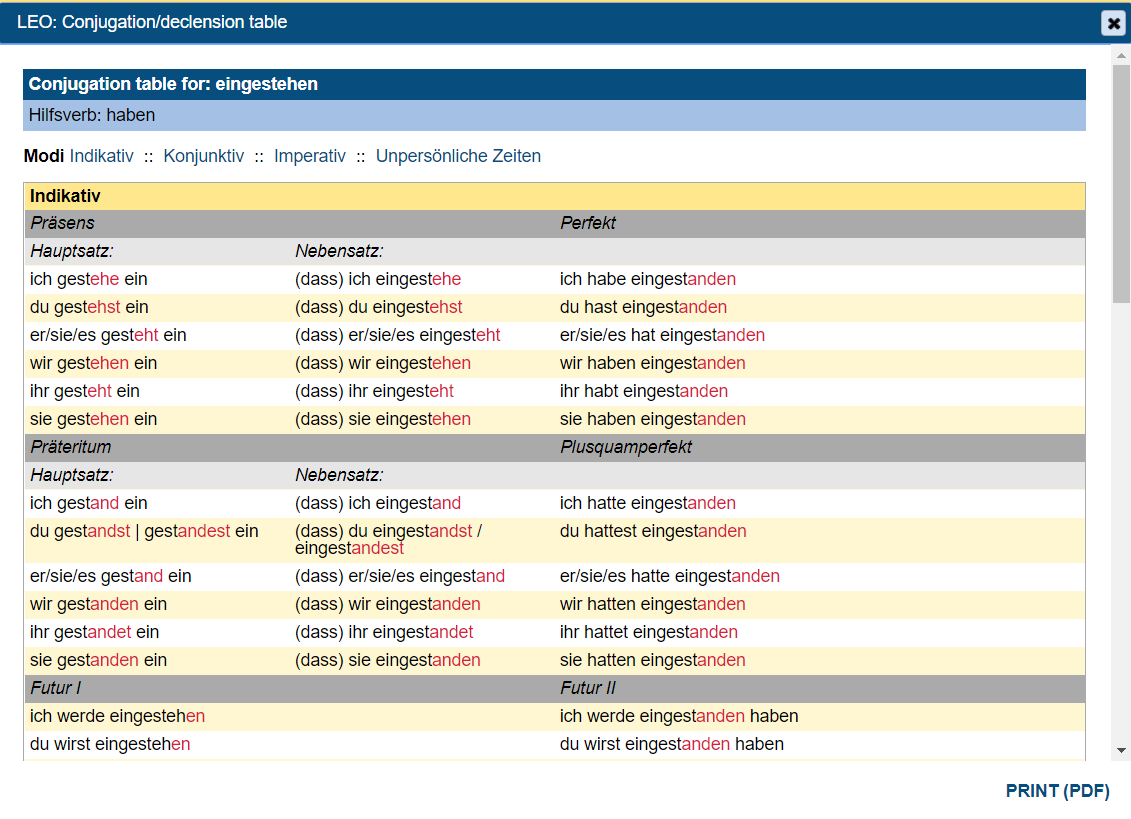Click '(dass) er/sie/es eingesteht' cell
The image size is (1131, 819).
click(397, 335)
